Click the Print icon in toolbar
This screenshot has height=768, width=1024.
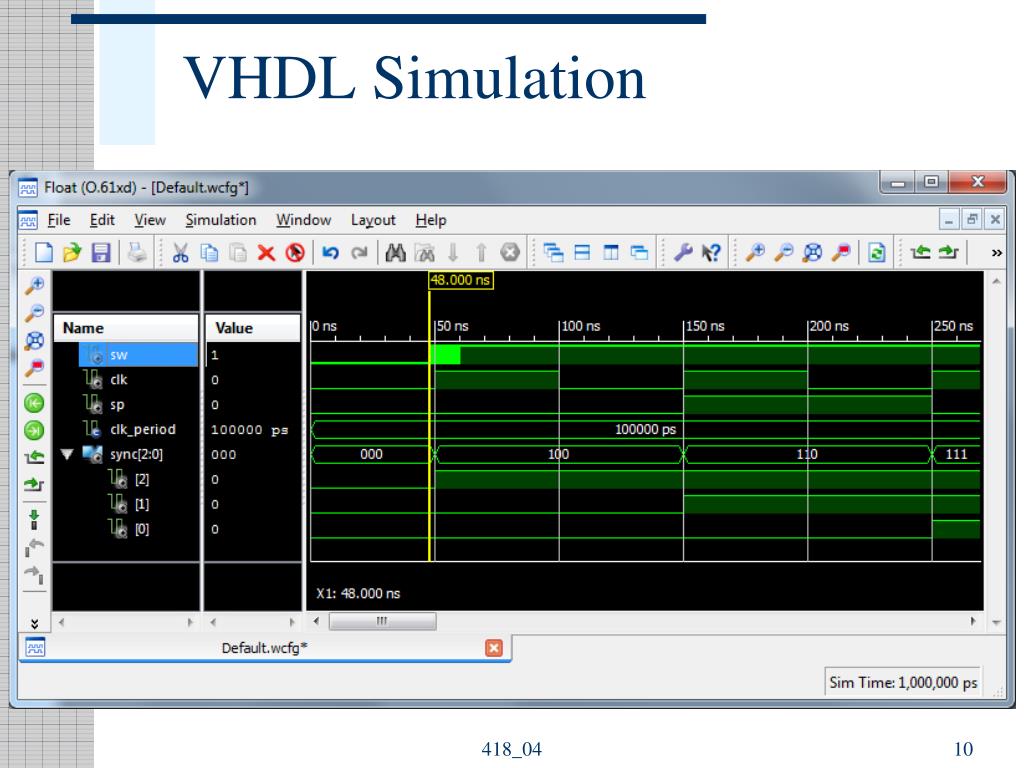coord(136,252)
